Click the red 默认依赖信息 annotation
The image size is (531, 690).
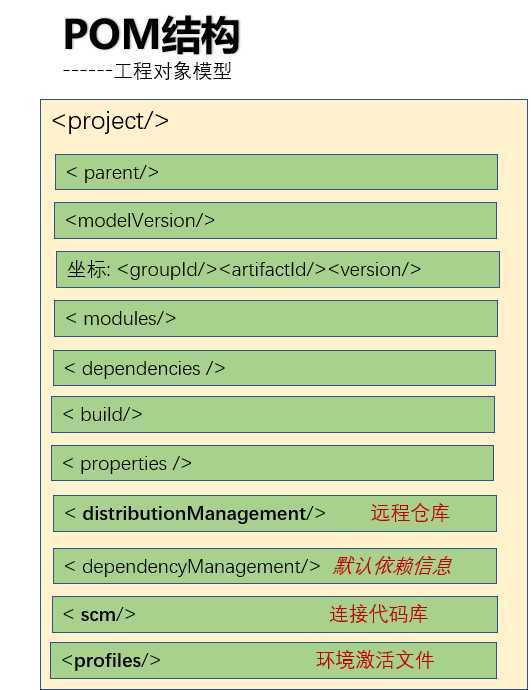pos(392,566)
